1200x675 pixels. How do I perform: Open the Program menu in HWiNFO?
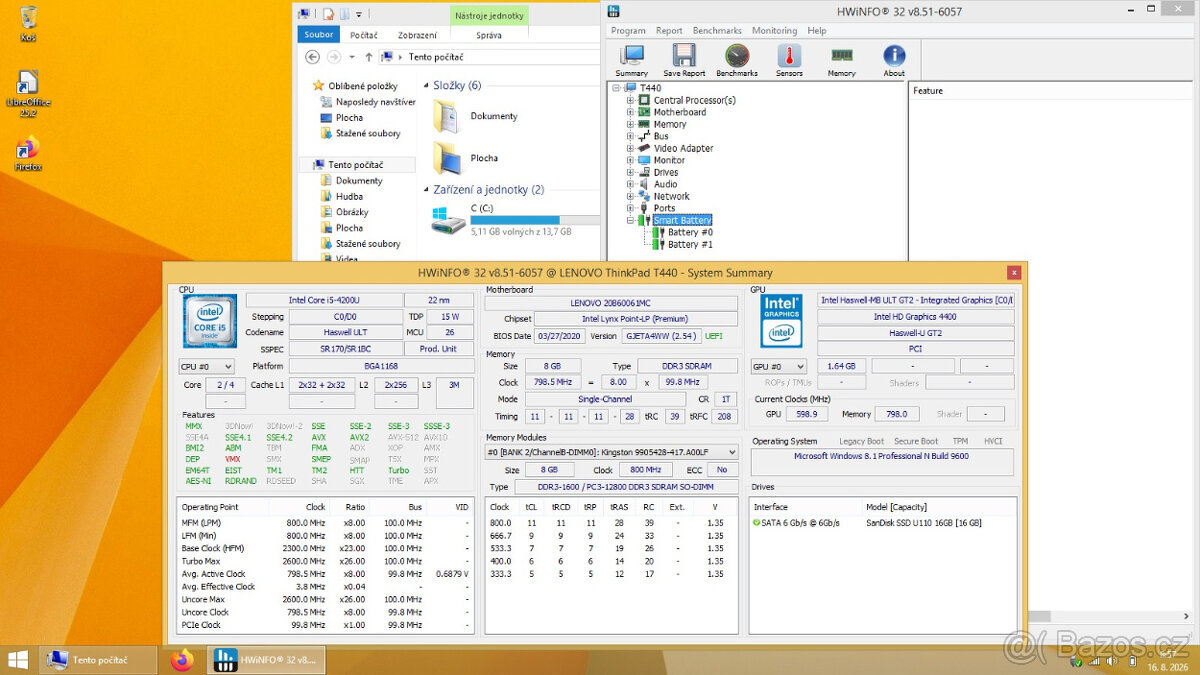click(x=628, y=31)
